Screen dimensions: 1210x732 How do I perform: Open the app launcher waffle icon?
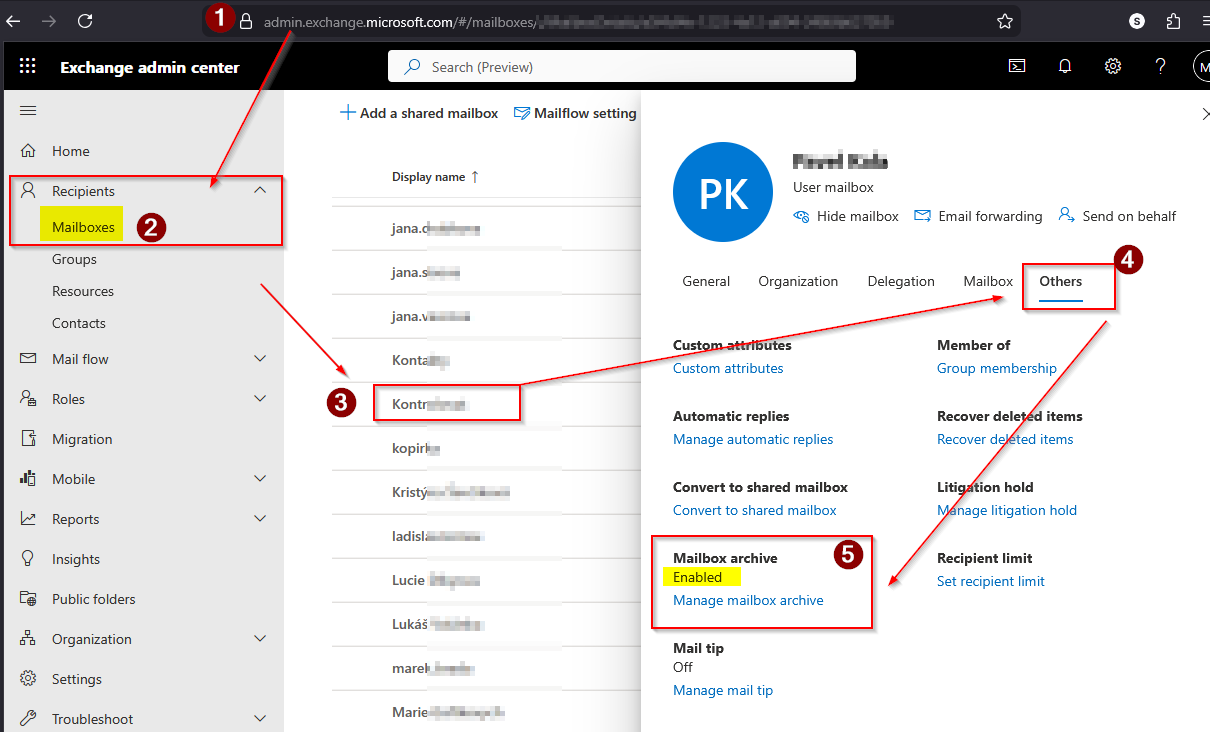click(28, 67)
